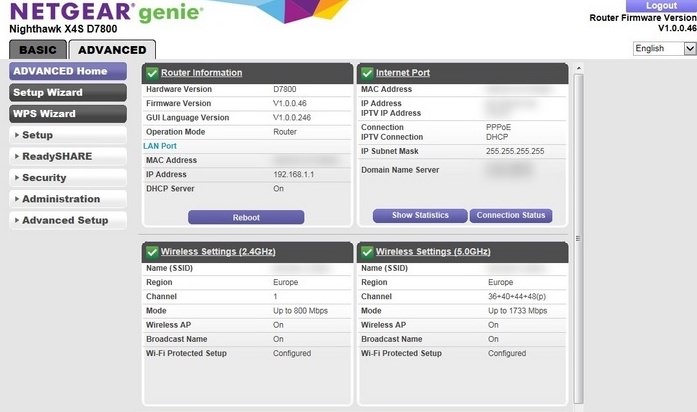Expand the Advanced Setup menu section
The image size is (697, 412).
pyautogui.click(x=68, y=220)
